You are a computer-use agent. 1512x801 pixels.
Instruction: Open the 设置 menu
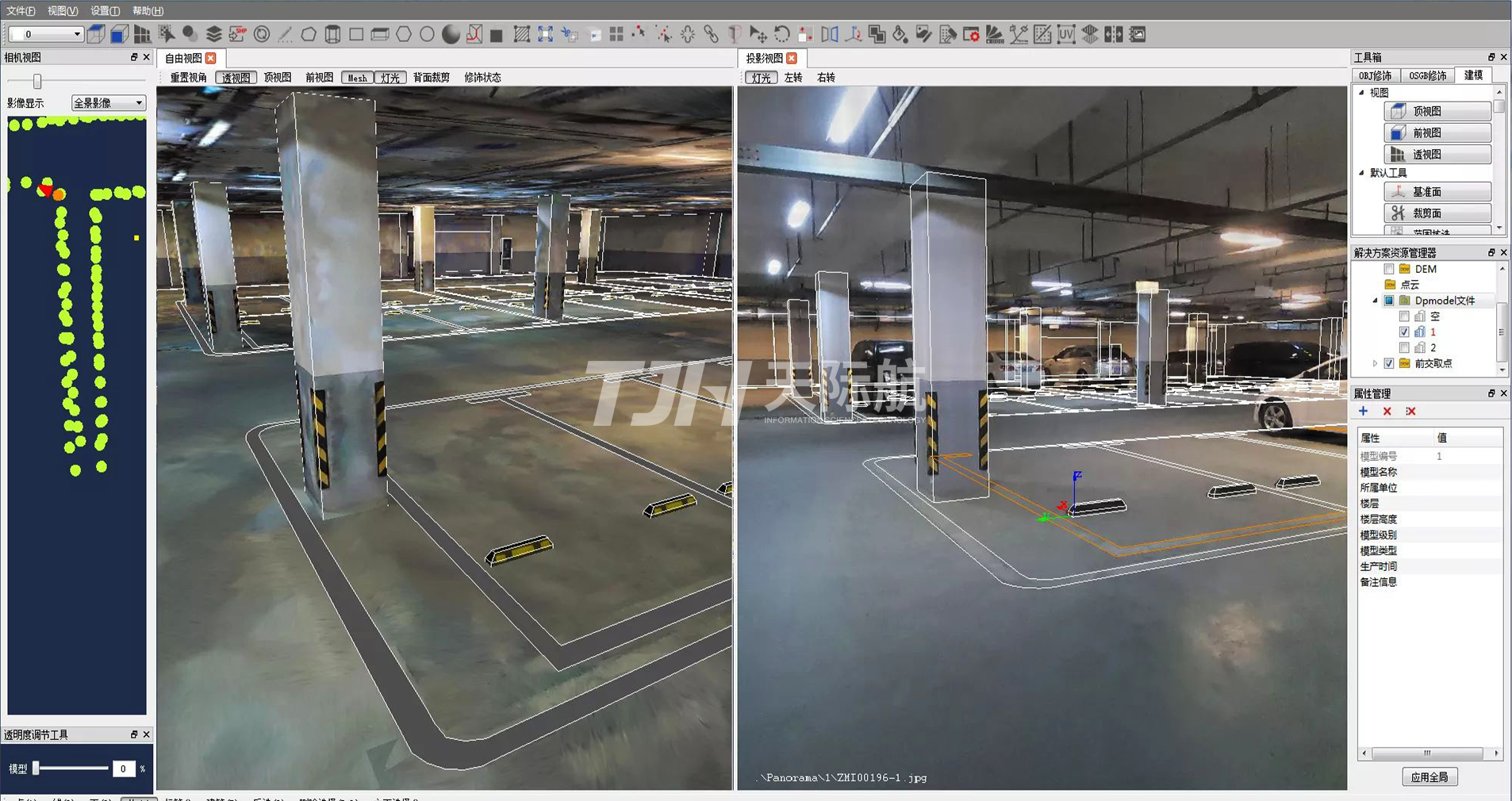[105, 10]
